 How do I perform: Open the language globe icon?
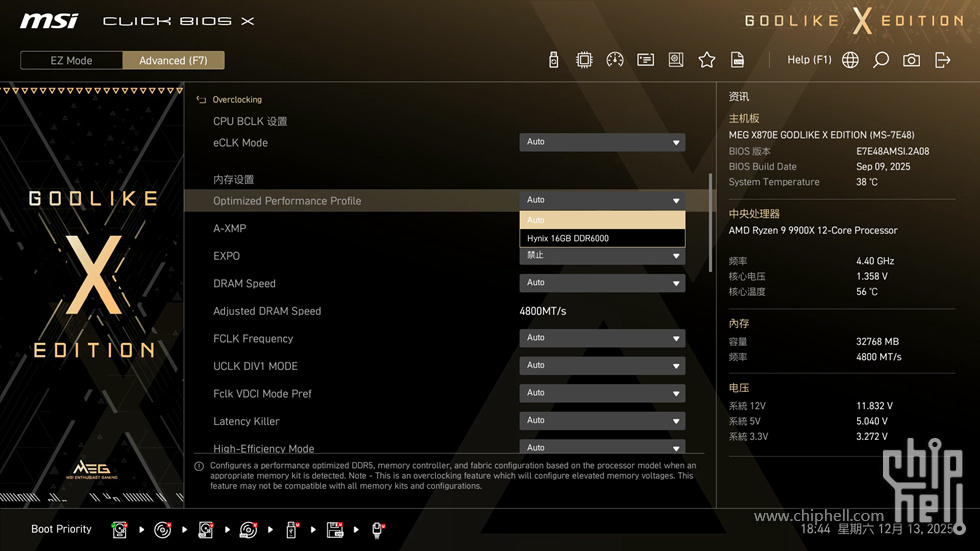(x=850, y=60)
